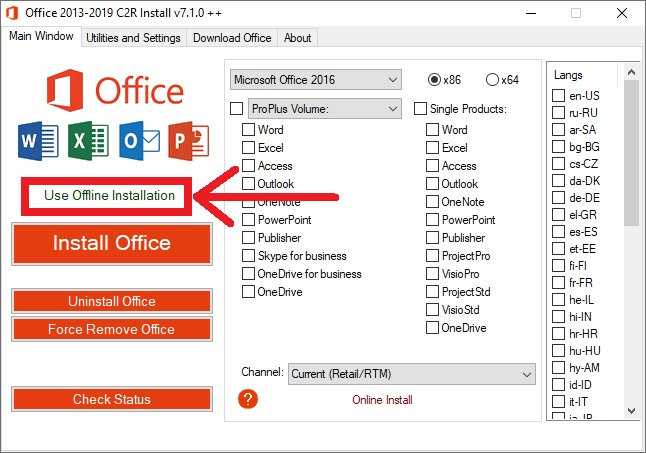The height and width of the screenshot is (453, 646).
Task: Click the Install Office button
Action: pyautogui.click(x=112, y=243)
